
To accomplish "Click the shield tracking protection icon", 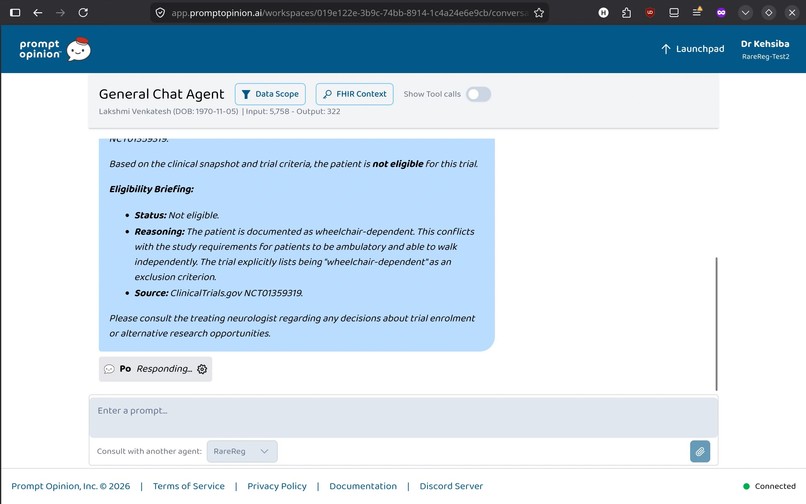I will (x=160, y=13).
